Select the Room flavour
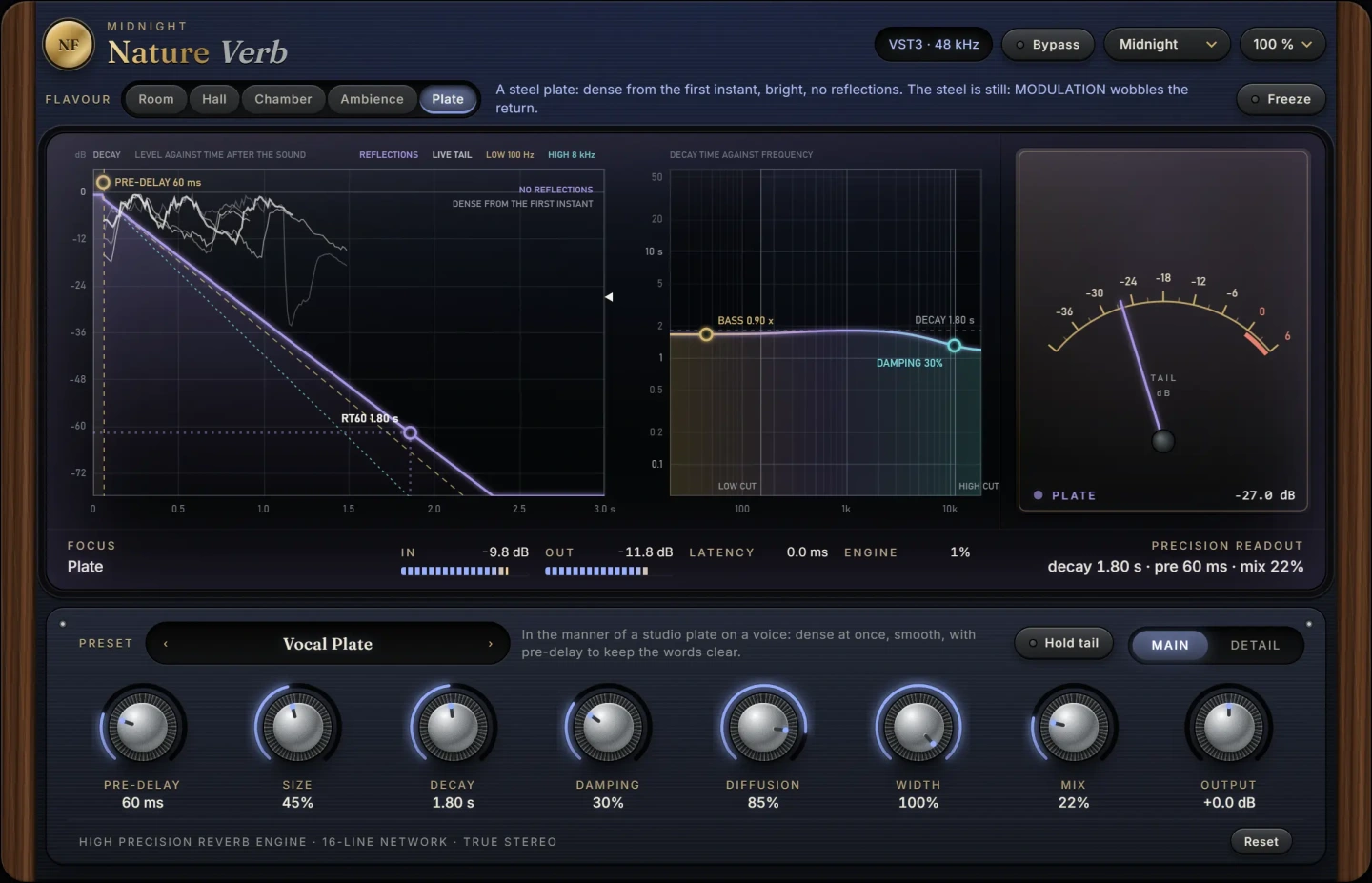Screen dimensions: 1372x883 click(x=156, y=99)
